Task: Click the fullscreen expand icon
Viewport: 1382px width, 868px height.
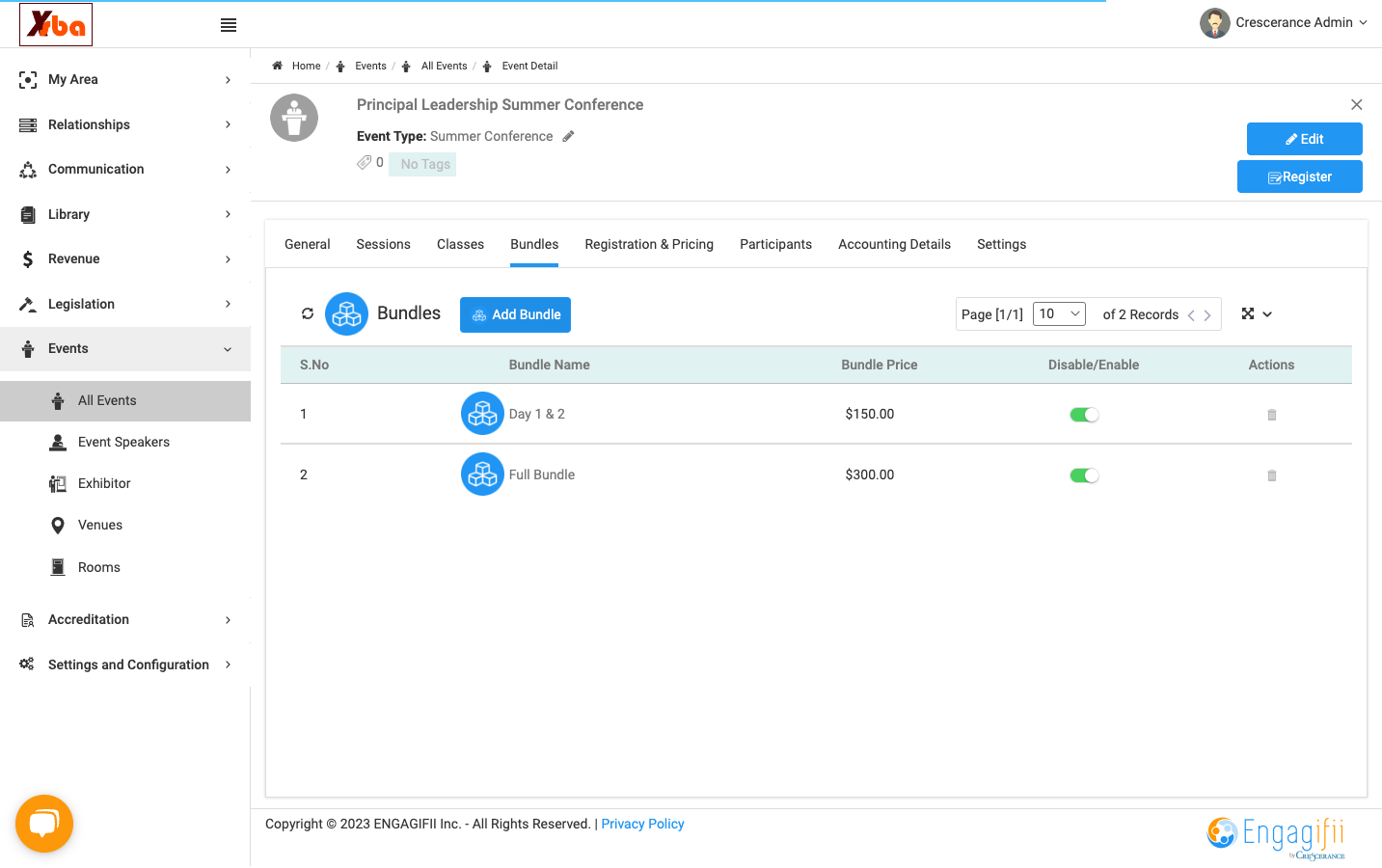Action: (1248, 313)
